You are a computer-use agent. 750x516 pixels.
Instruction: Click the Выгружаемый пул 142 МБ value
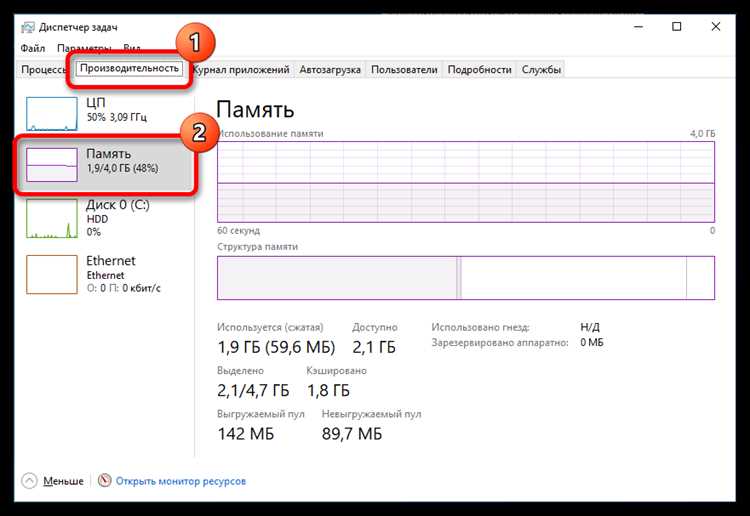click(x=246, y=434)
